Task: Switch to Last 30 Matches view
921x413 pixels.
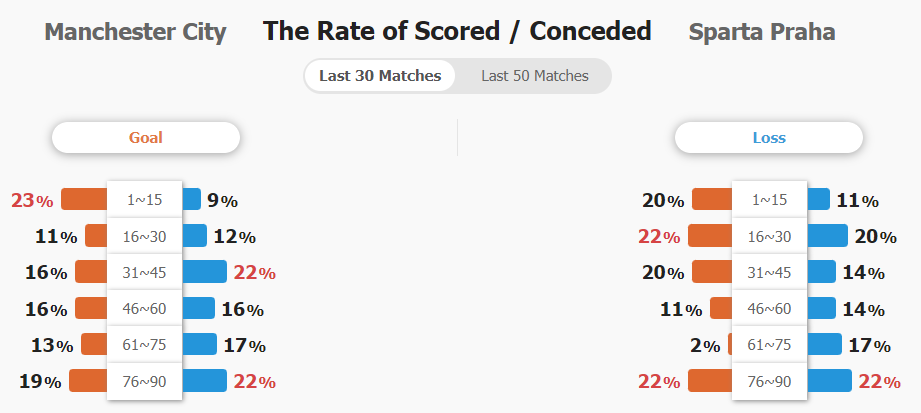Action: click(380, 76)
